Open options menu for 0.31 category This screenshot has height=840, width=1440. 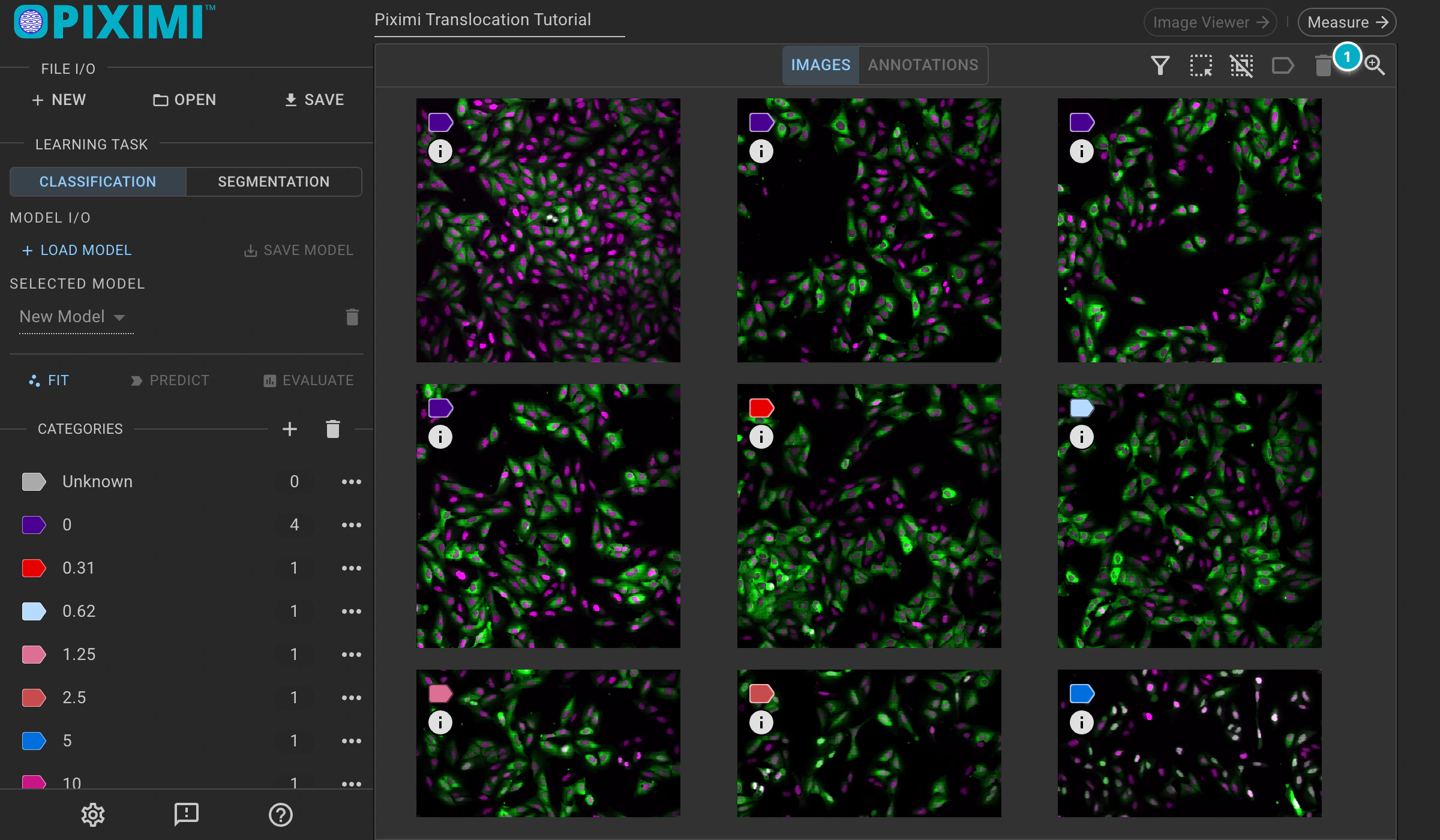351,568
